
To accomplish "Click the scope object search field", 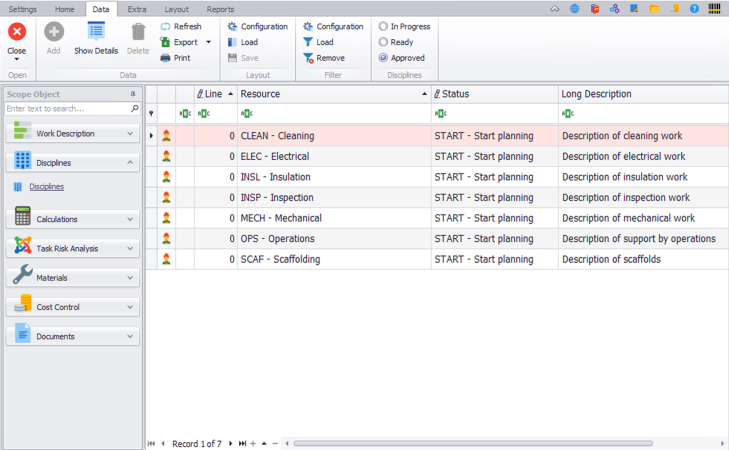I will 66,108.
